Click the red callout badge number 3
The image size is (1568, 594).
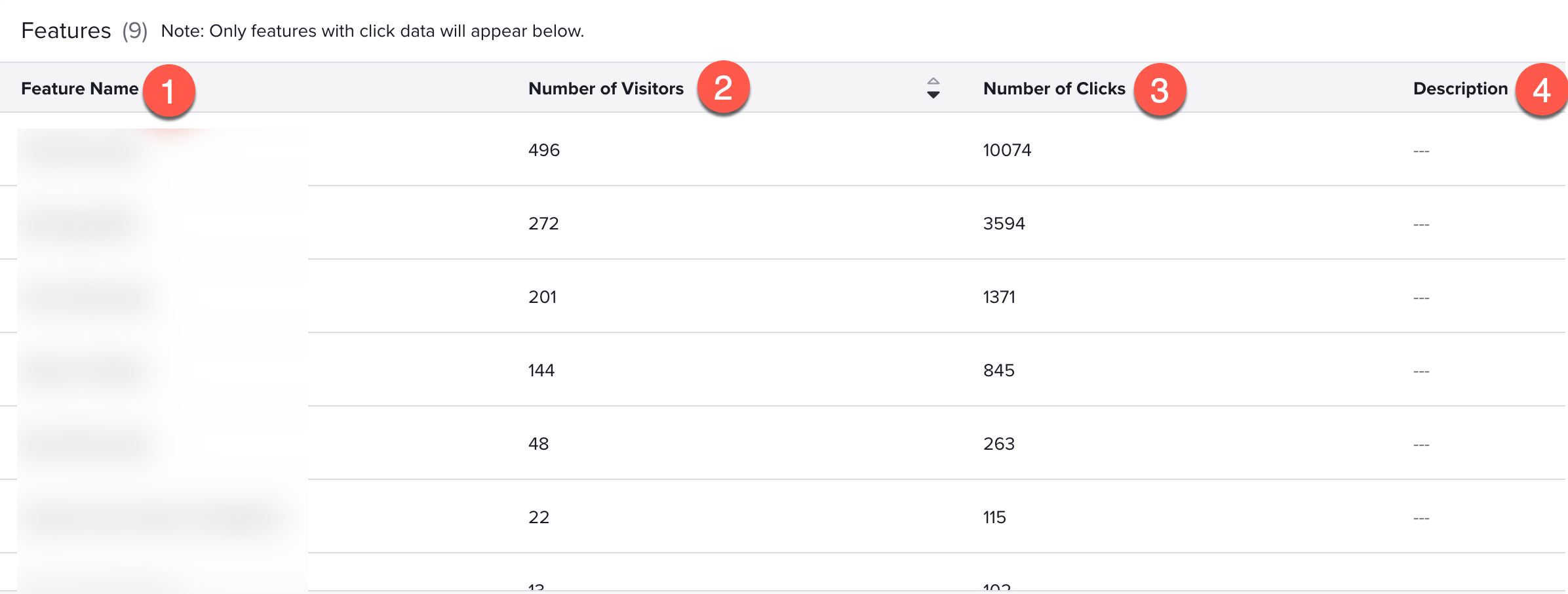[1160, 90]
